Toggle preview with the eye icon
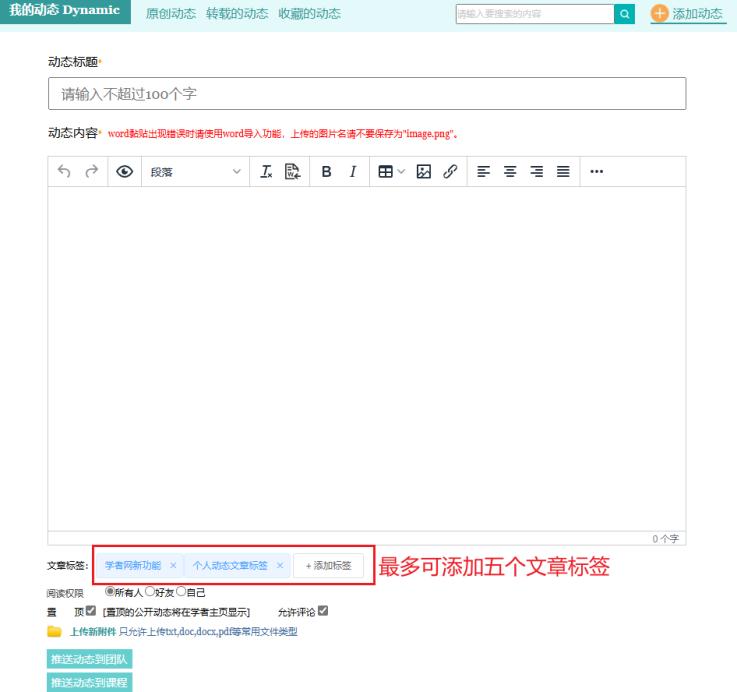The height and width of the screenshot is (692, 737). (x=125, y=172)
